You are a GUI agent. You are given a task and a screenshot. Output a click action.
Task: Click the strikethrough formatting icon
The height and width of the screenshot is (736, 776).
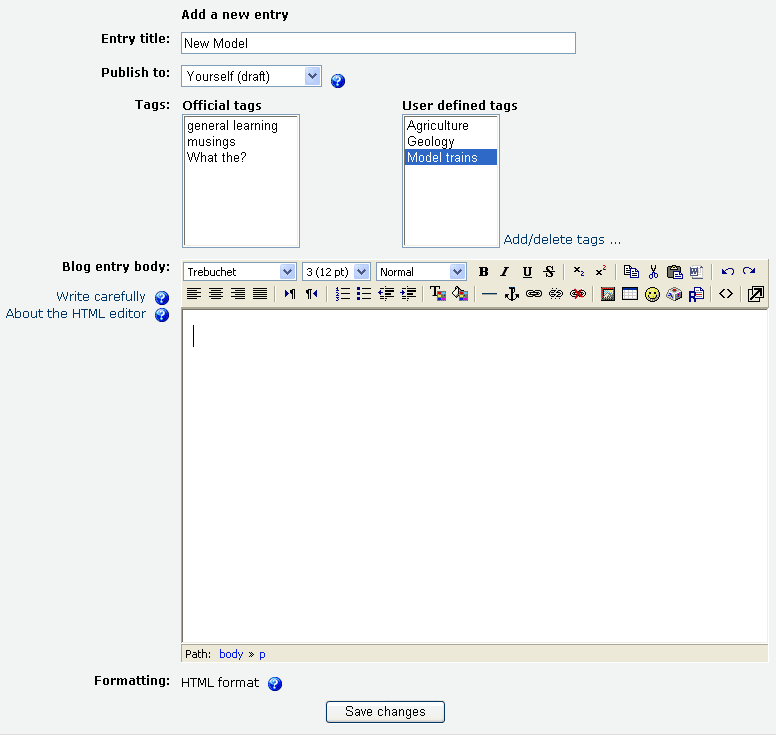click(549, 272)
